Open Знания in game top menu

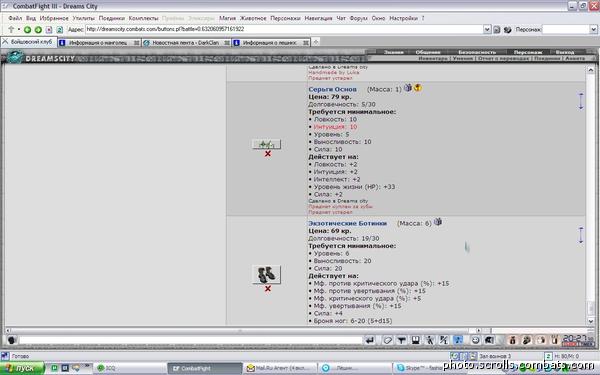pyautogui.click(x=394, y=52)
